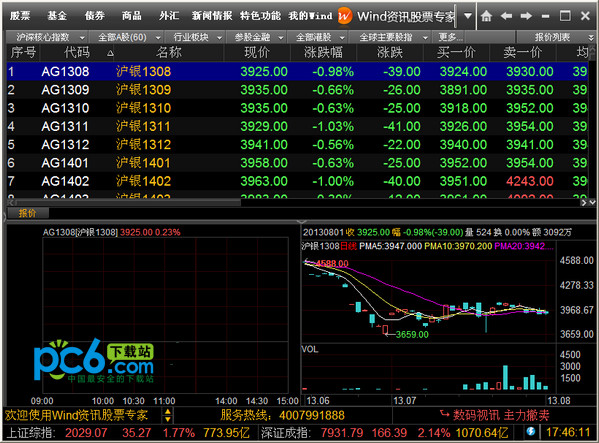Click the 13.07 date marker on chart
The height and width of the screenshot is (443, 599).
(x=405, y=401)
